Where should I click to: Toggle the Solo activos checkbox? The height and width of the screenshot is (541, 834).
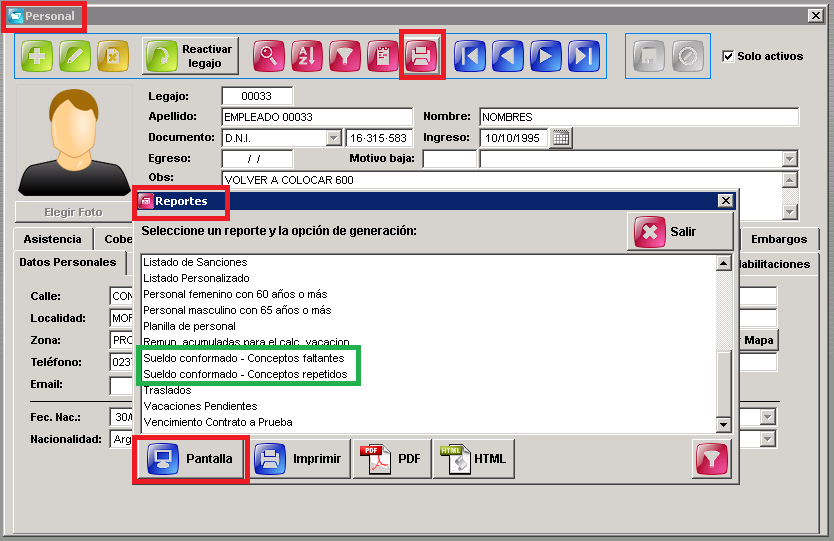click(x=728, y=56)
